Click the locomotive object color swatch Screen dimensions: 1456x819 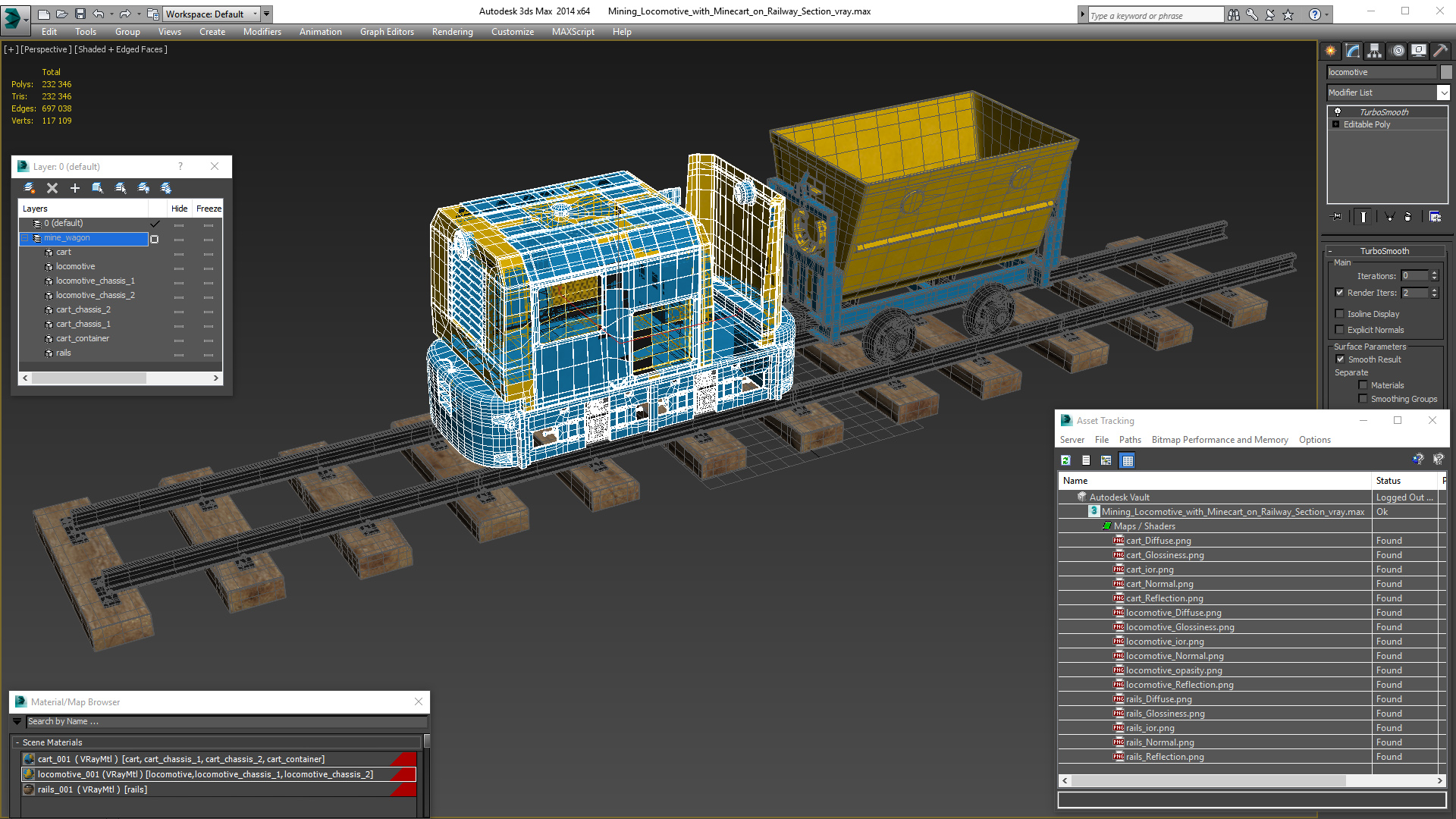(1446, 72)
